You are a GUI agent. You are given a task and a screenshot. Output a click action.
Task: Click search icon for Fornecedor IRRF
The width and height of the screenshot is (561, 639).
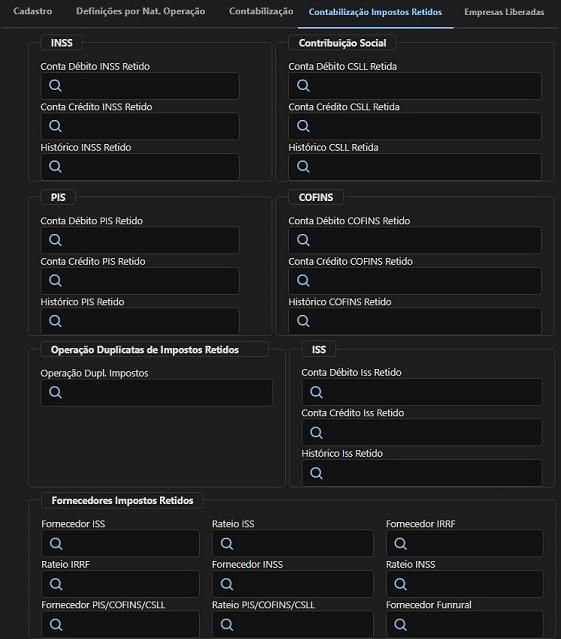(400, 544)
